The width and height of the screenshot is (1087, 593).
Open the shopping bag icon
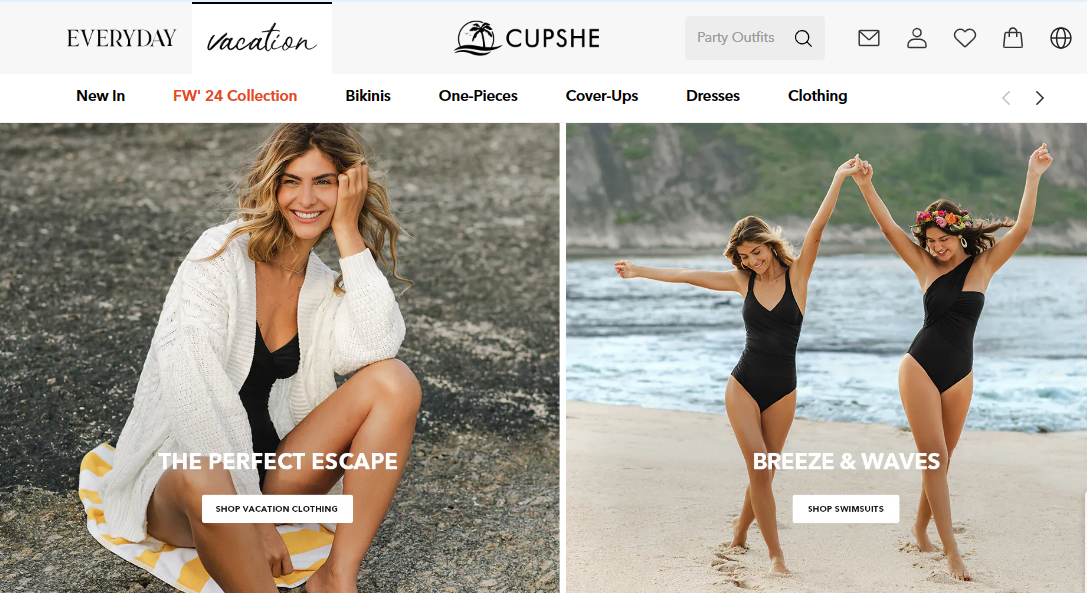point(1013,37)
